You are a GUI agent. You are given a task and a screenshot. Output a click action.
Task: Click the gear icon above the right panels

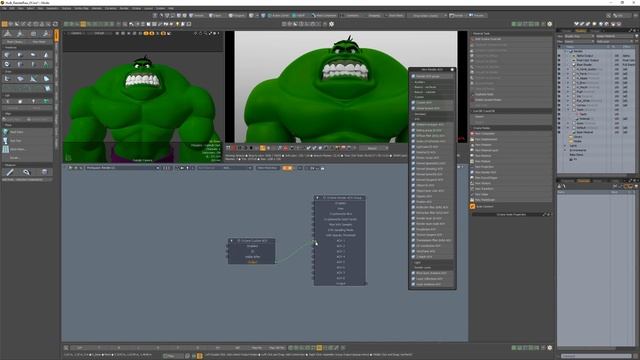point(550,24)
